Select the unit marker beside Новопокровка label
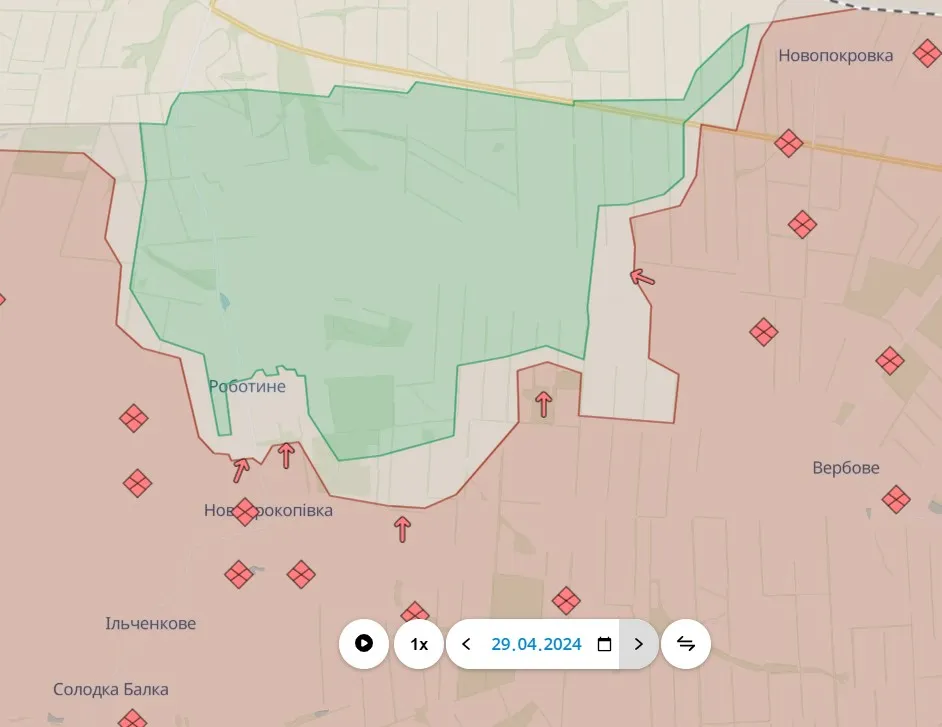 click(x=926, y=54)
